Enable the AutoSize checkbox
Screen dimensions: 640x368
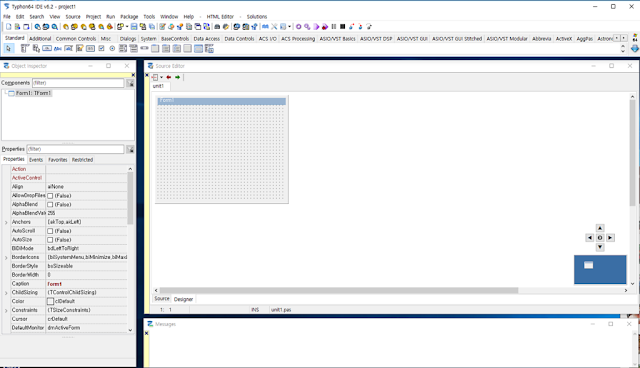coord(50,240)
